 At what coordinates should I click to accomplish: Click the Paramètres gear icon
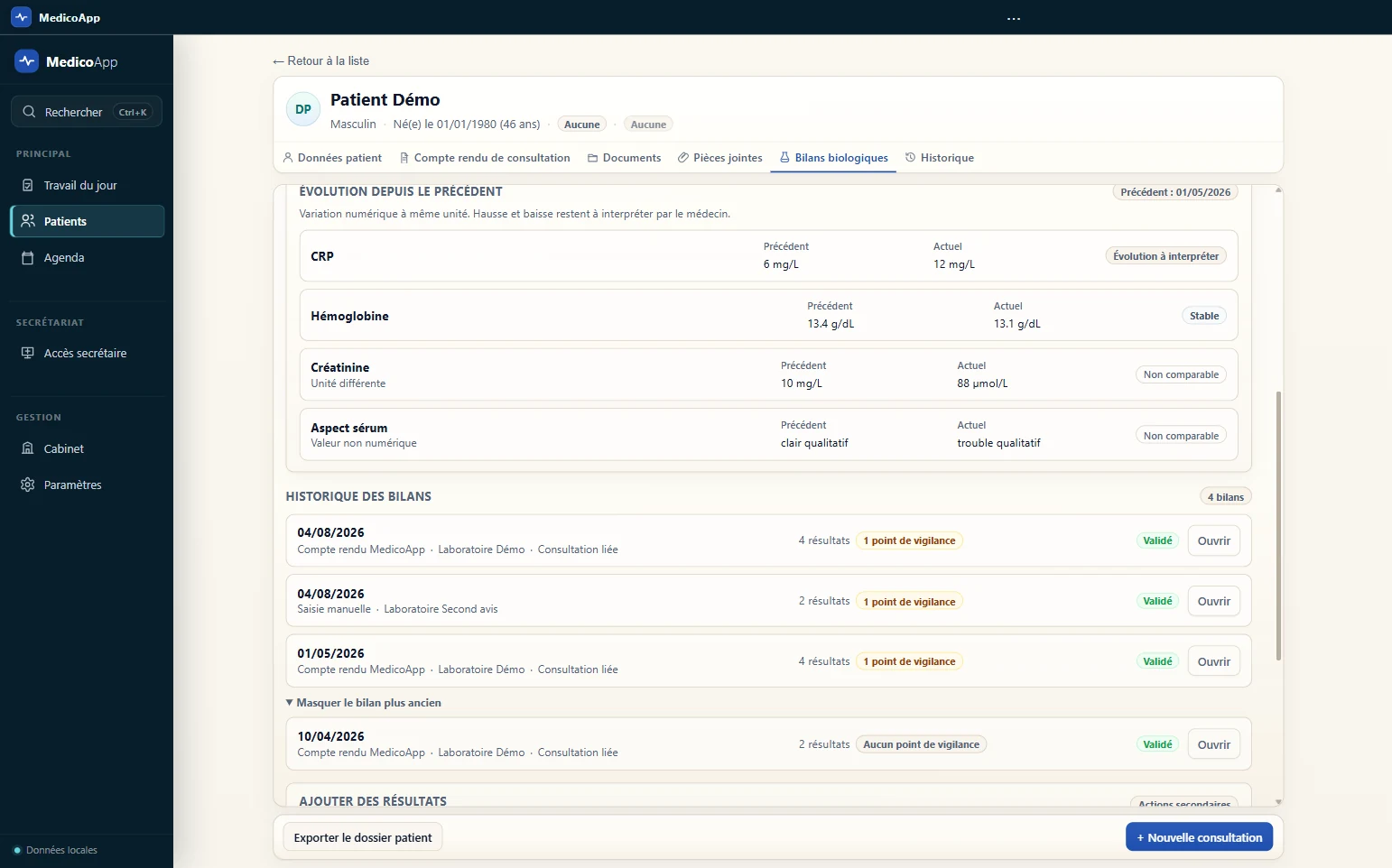tap(28, 485)
